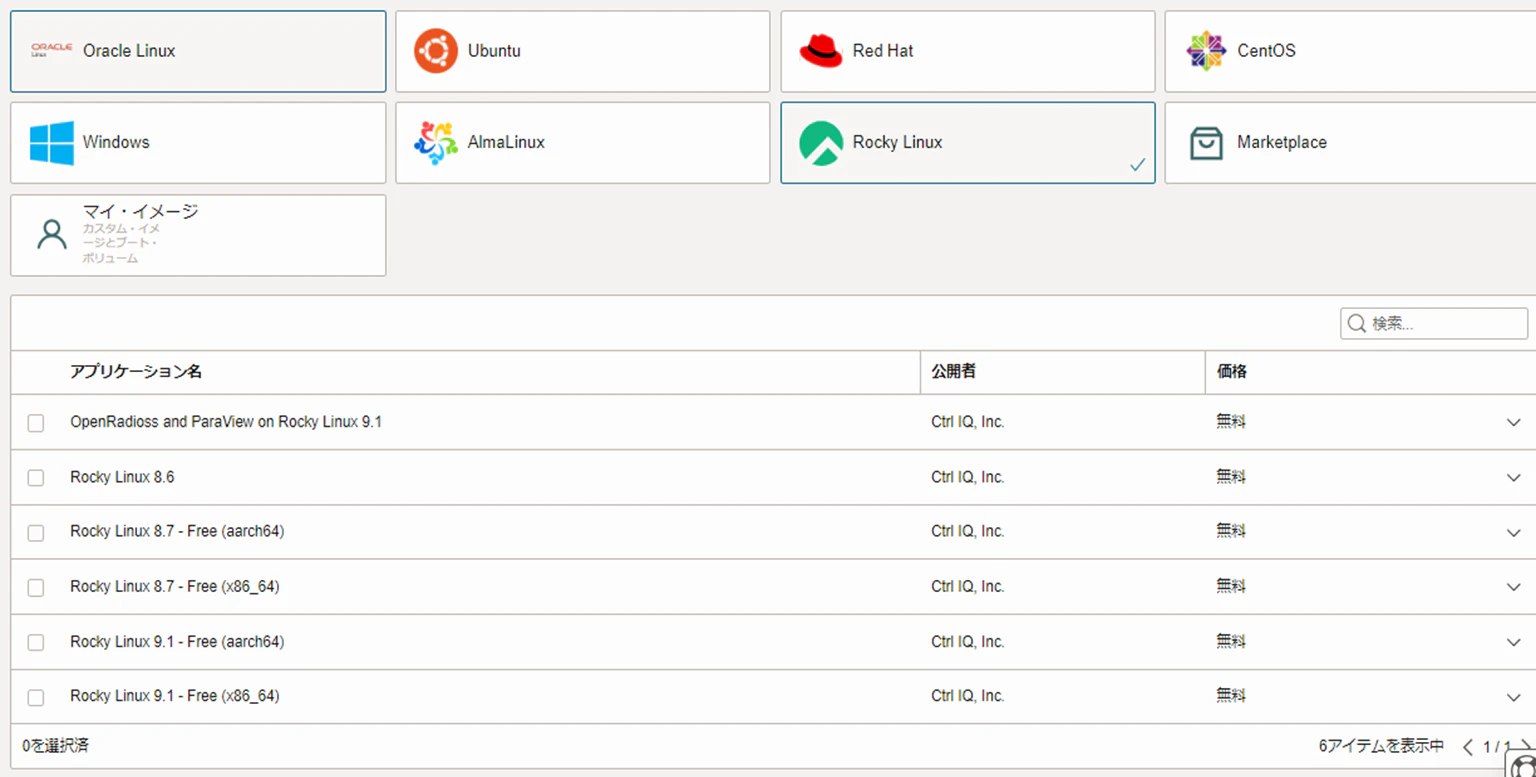Image resolution: width=1536 pixels, height=777 pixels.
Task: Click the Marketplace shopping bag icon
Action: coord(1206,143)
